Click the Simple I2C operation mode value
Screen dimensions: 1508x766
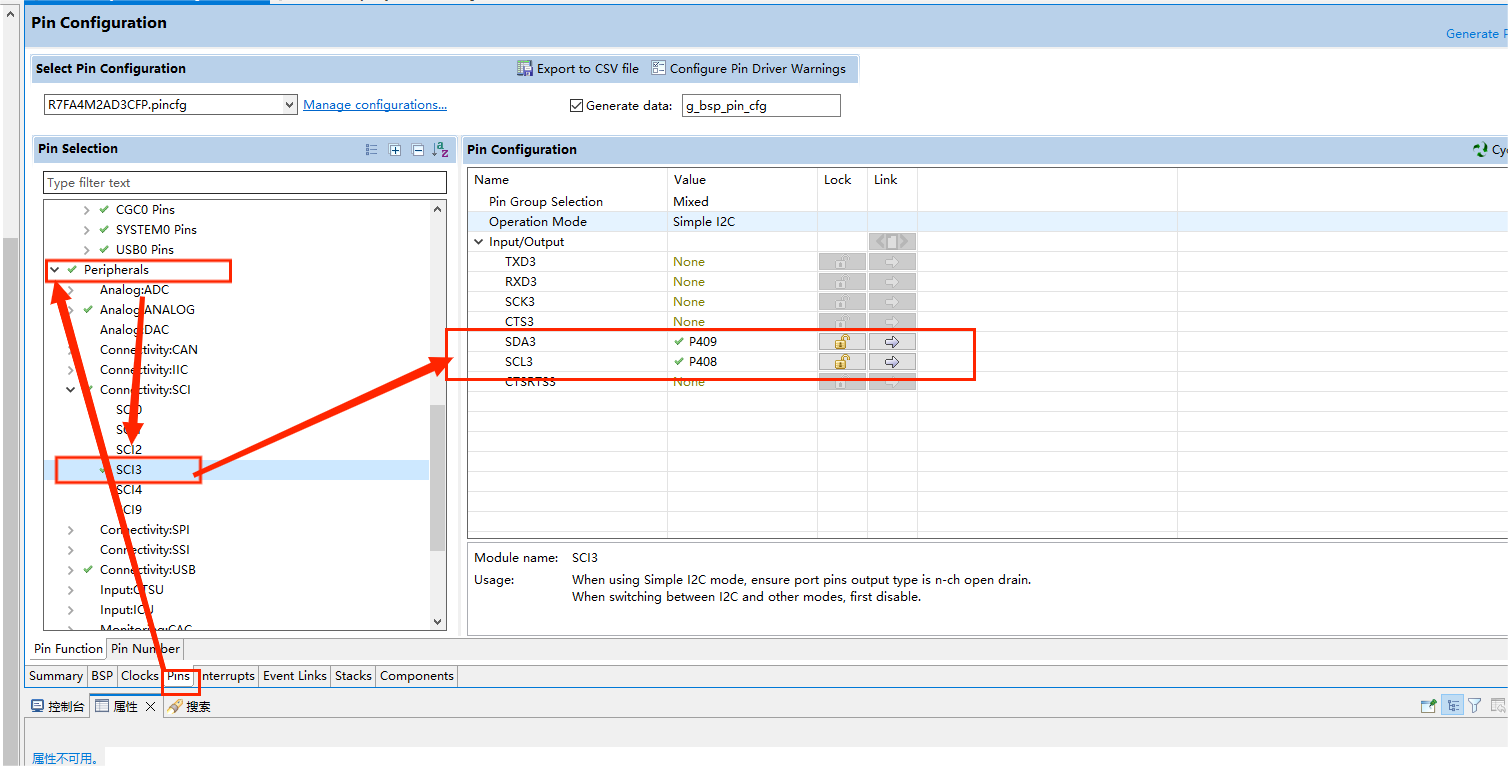(x=704, y=222)
